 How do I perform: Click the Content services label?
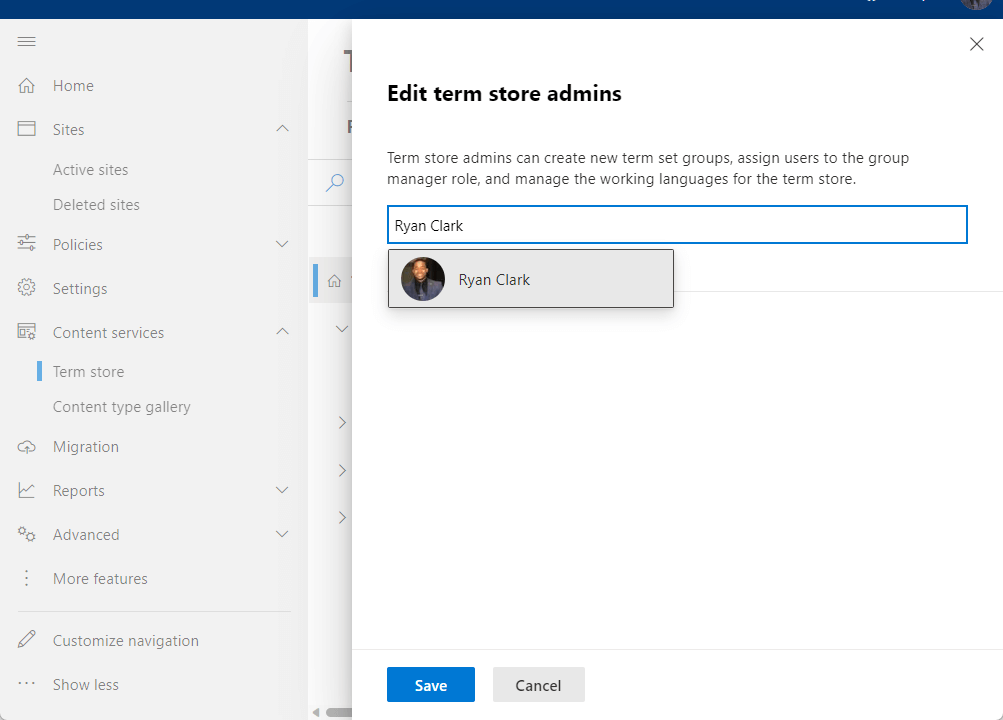(x=108, y=333)
